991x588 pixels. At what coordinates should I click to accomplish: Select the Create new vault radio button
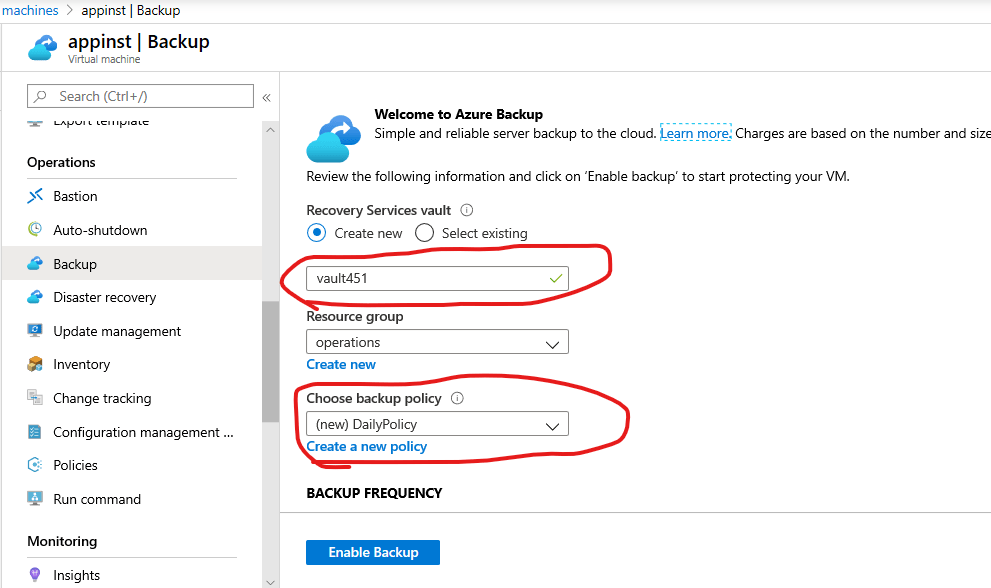317,233
